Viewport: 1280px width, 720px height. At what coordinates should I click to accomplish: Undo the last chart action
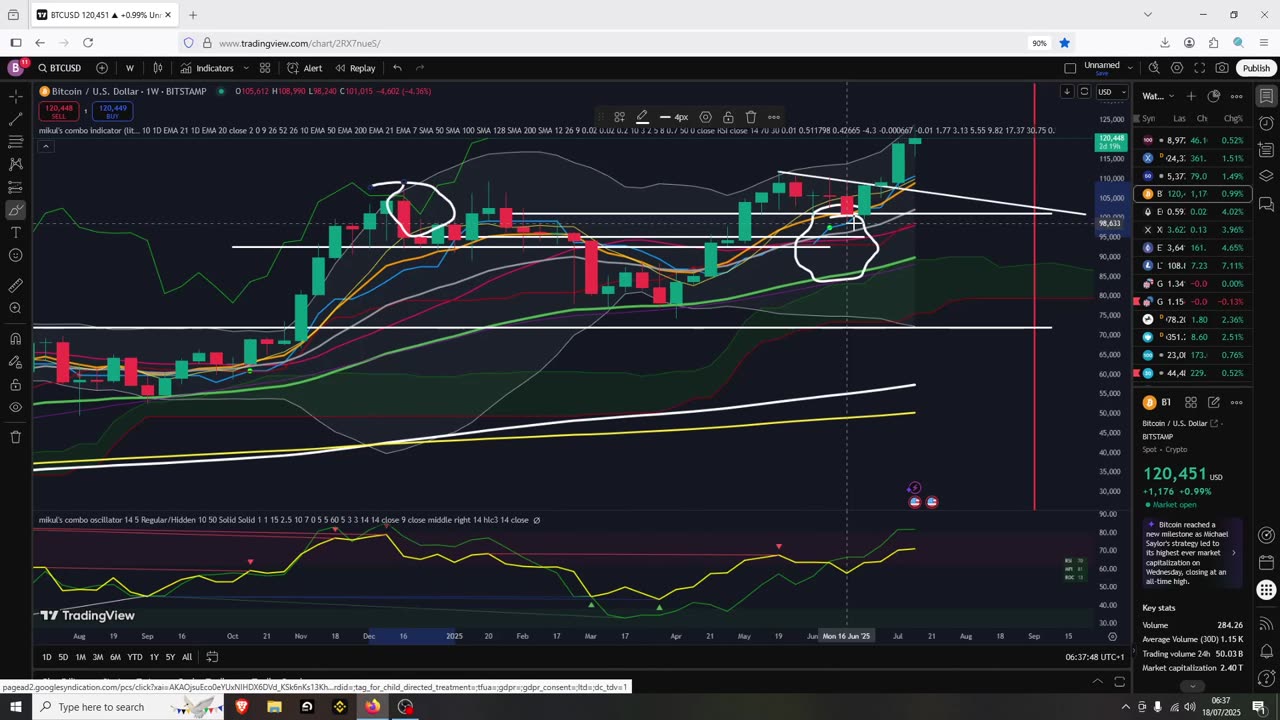(x=397, y=68)
